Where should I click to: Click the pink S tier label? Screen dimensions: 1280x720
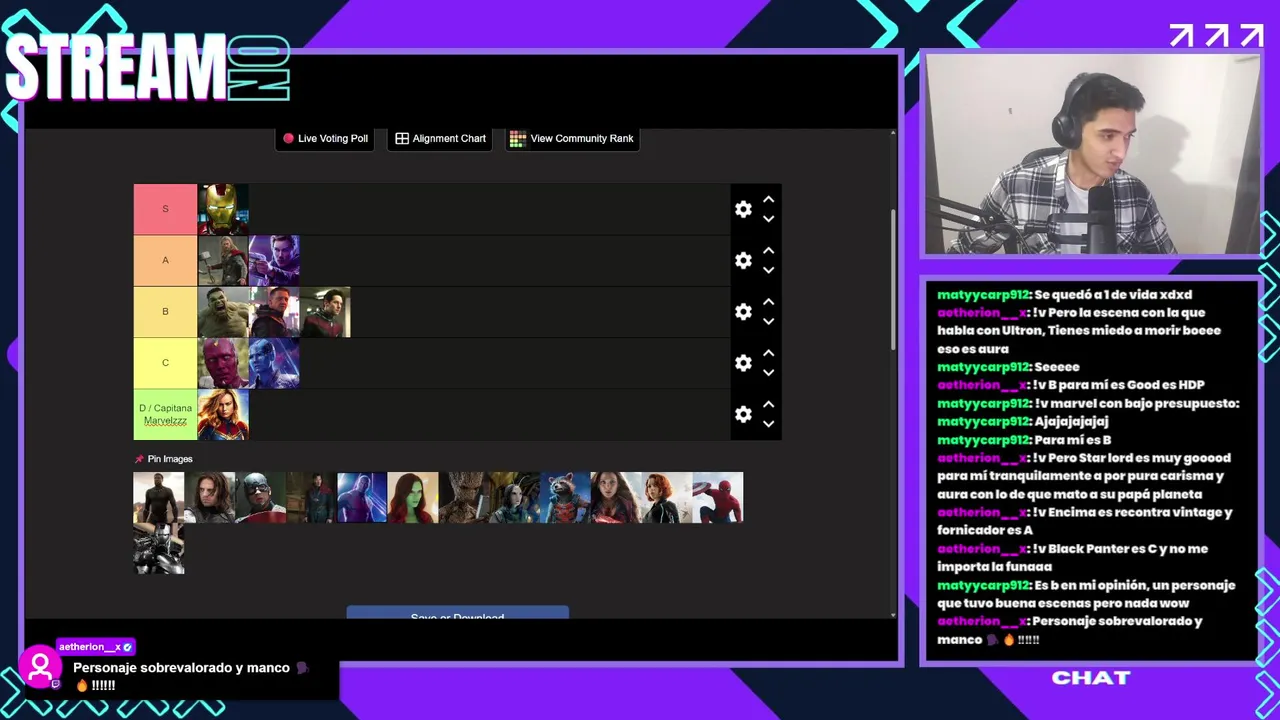(165, 209)
